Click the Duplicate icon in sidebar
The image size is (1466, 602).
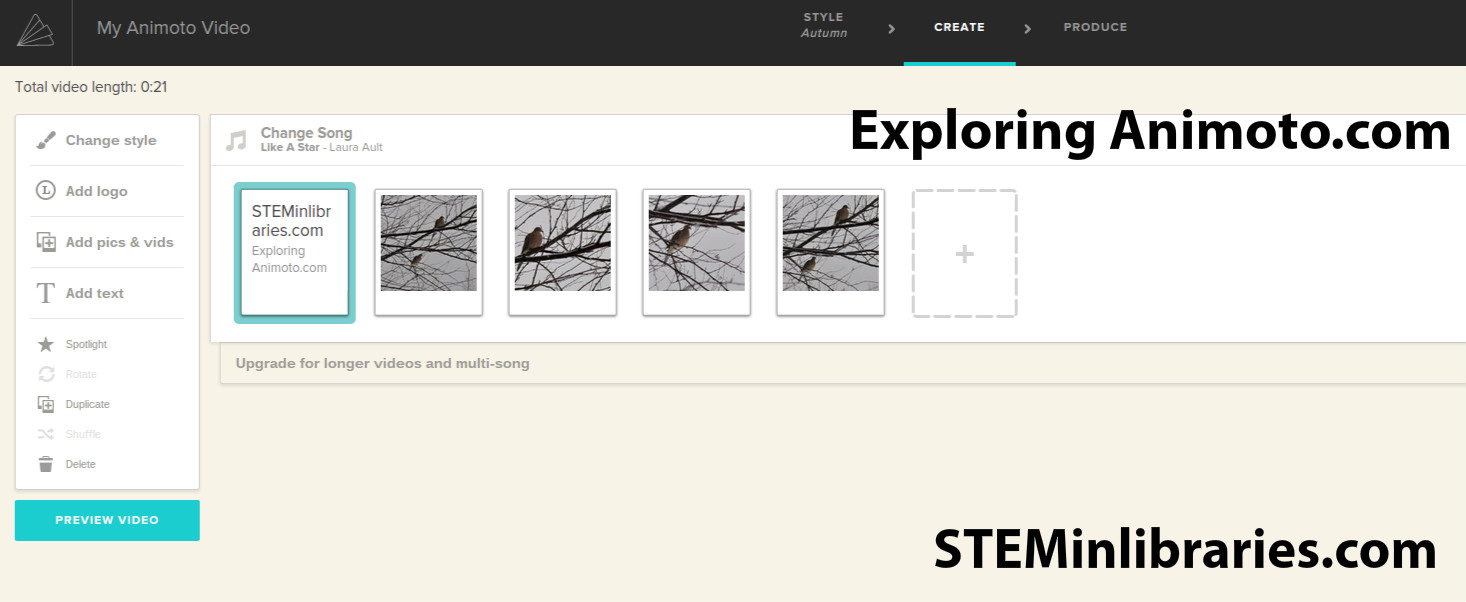tap(46, 405)
